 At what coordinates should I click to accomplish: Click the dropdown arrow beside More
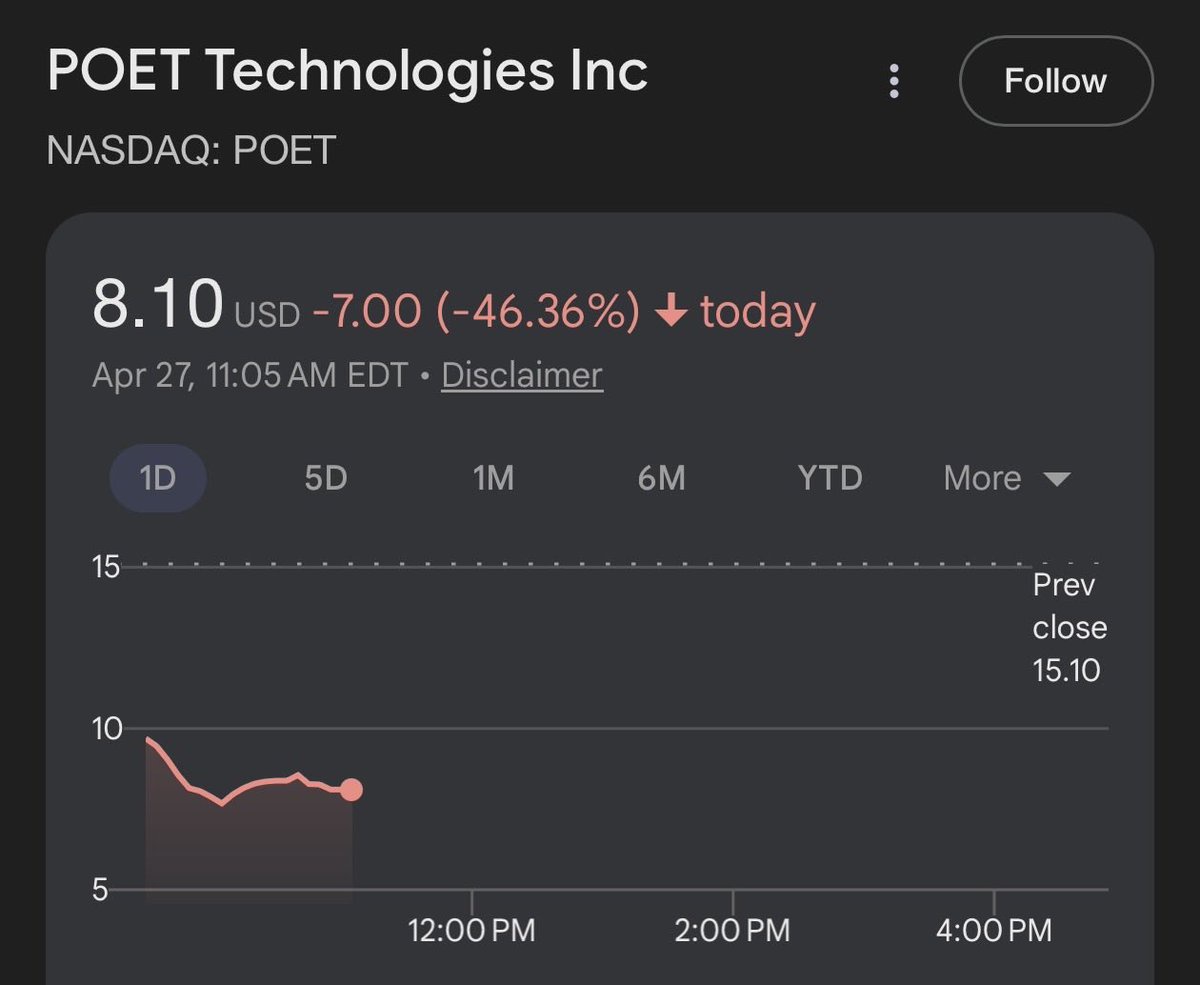pos(1057,479)
